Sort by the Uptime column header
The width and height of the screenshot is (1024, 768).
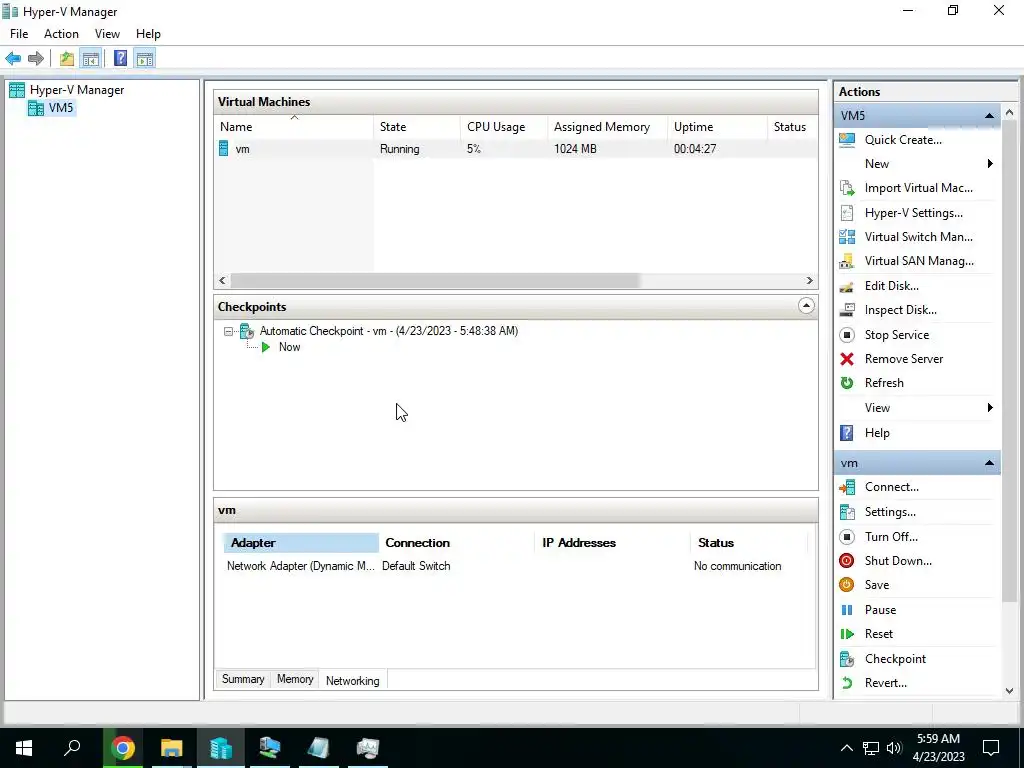pyautogui.click(x=717, y=127)
